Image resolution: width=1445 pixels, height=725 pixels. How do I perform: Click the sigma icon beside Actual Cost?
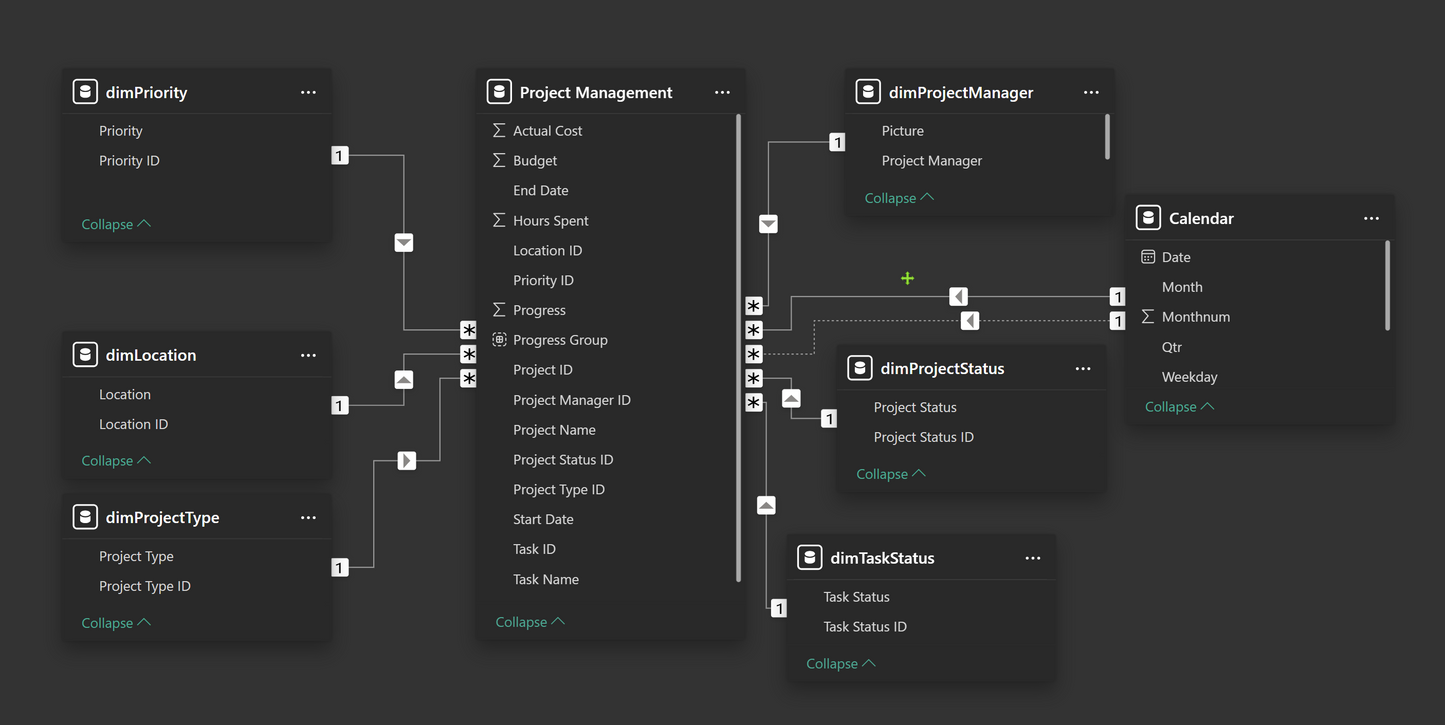click(x=499, y=130)
